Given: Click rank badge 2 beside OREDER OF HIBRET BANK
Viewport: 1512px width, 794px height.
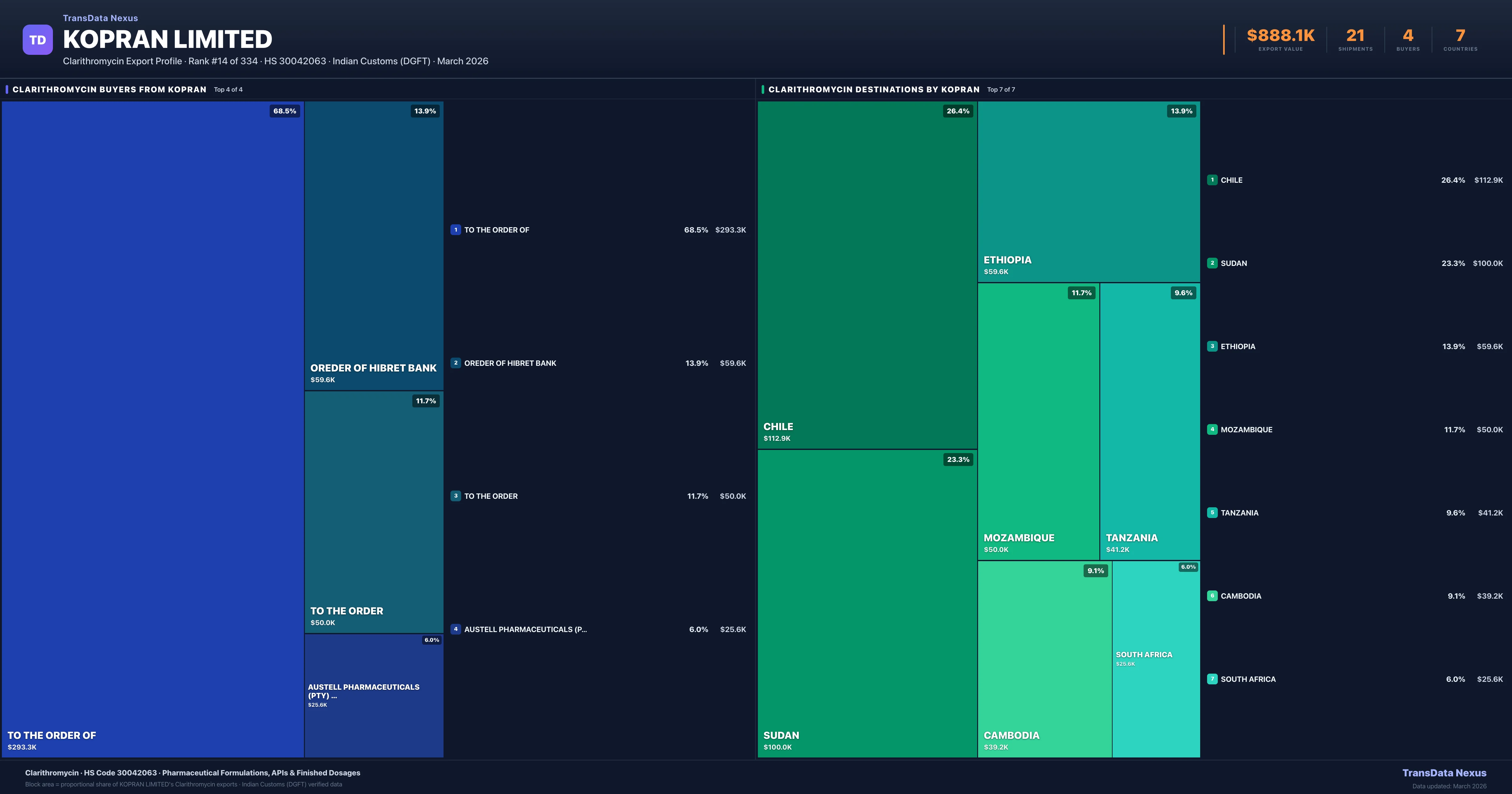Looking at the screenshot, I should [x=455, y=363].
